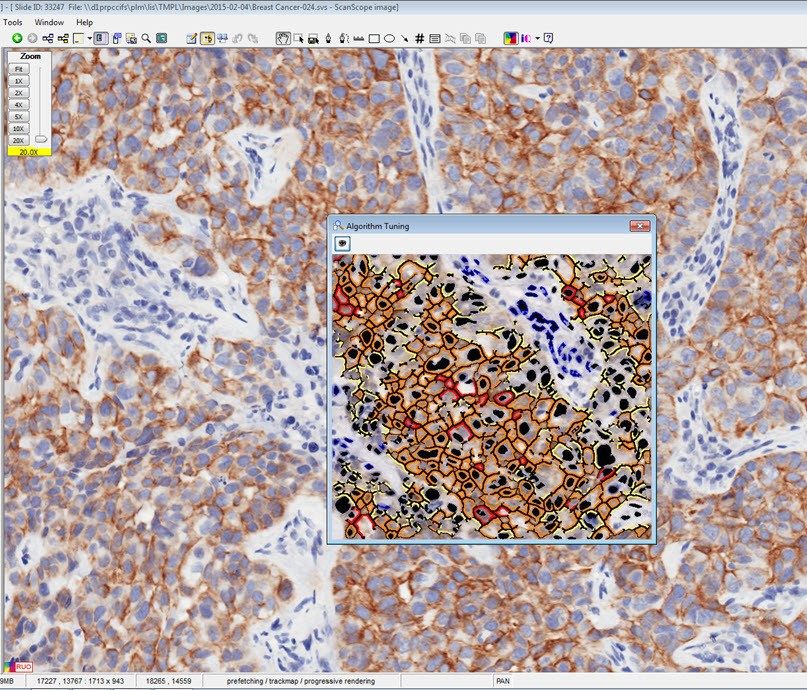Click the Fit zoom button
Viewport: 807px width, 690px height.
tap(19, 69)
